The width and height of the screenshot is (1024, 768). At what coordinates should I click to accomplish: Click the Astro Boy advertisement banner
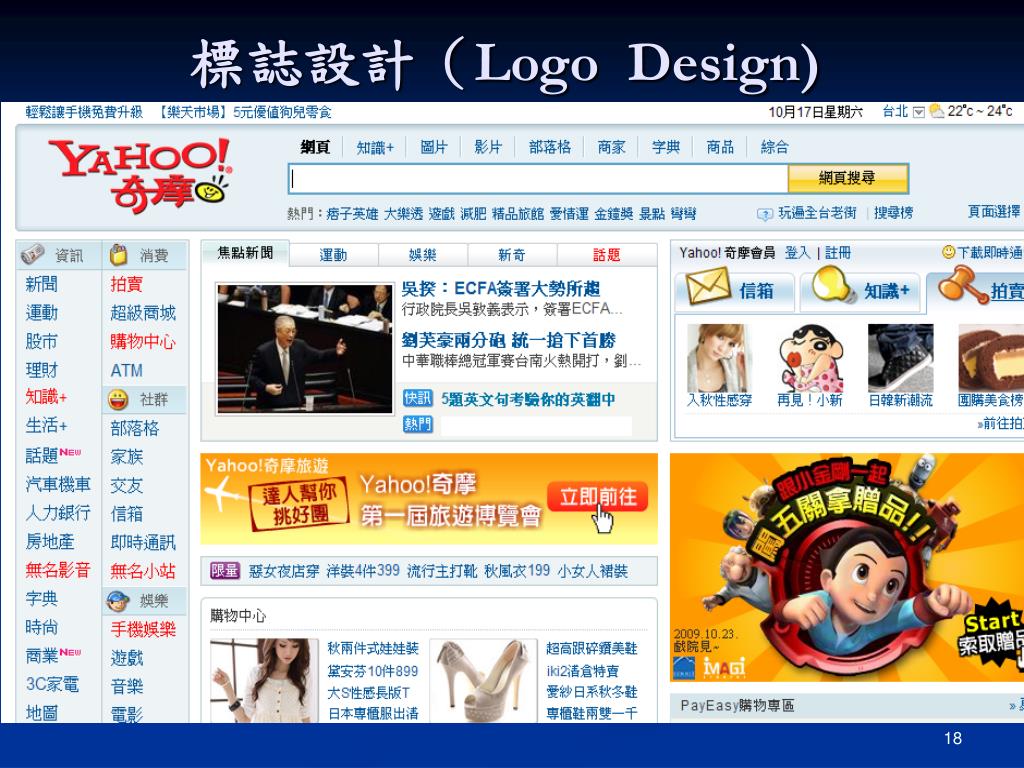(x=846, y=568)
